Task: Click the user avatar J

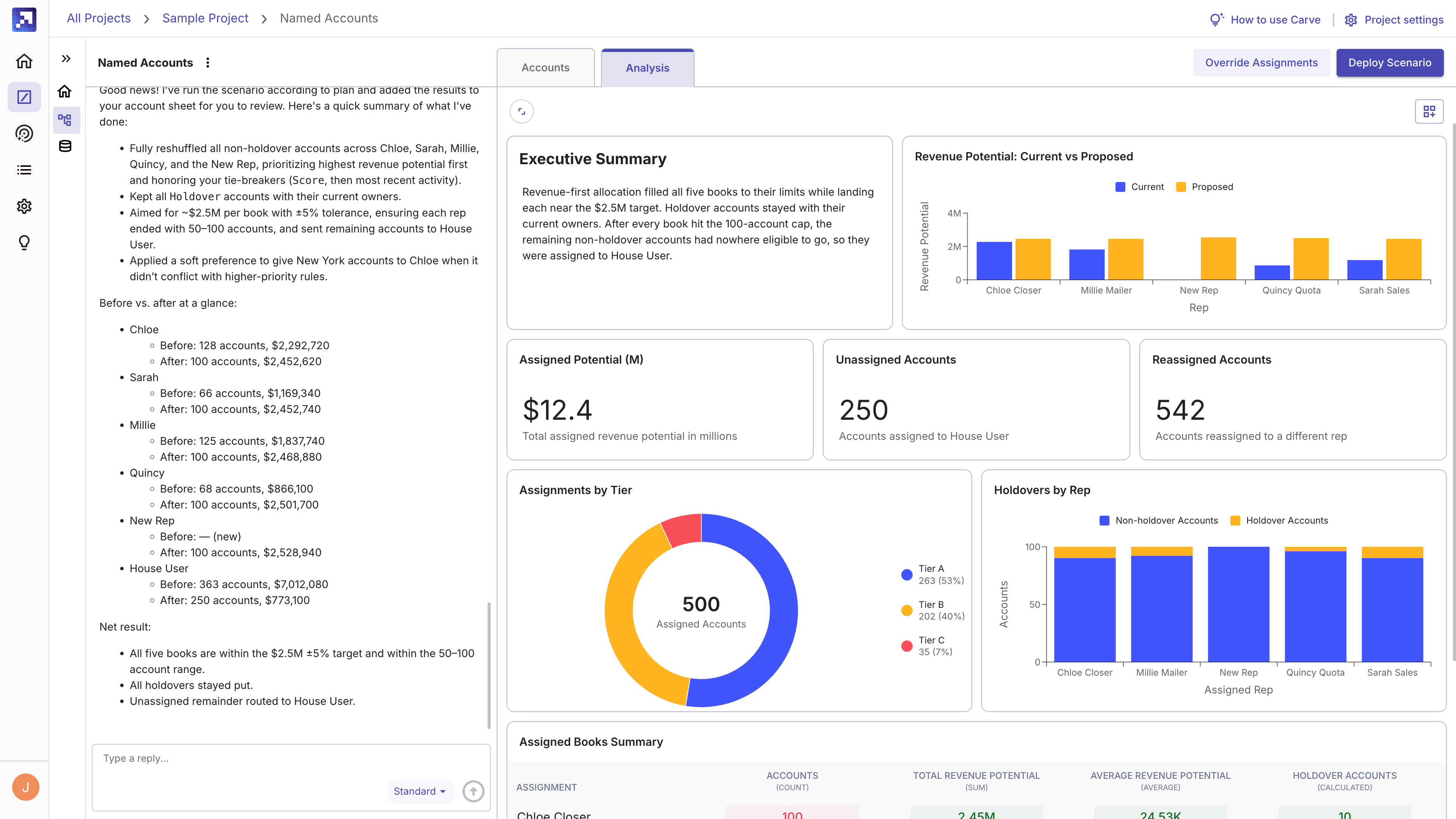Action: coord(25,787)
